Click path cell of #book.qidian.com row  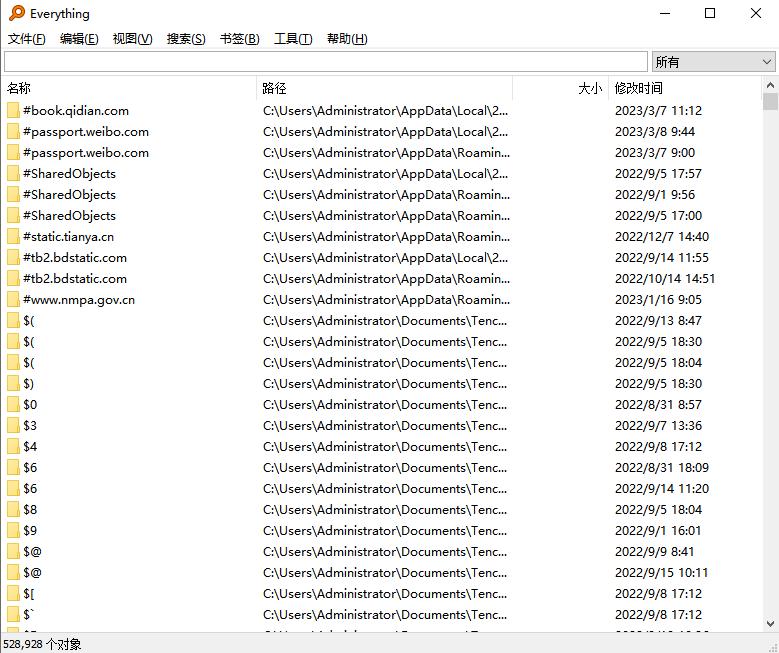click(x=386, y=110)
